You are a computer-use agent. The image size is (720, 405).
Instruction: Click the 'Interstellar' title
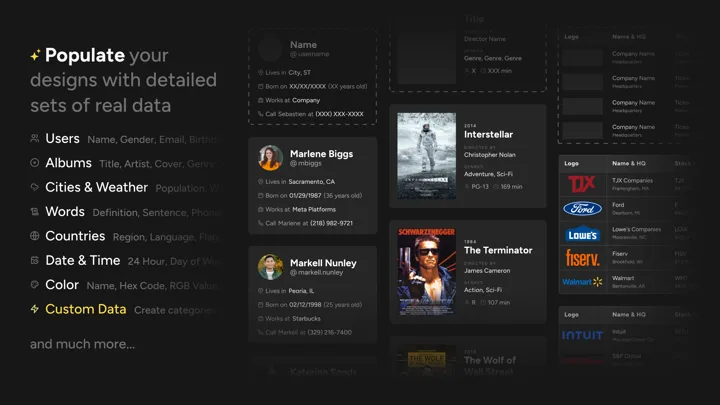click(x=489, y=135)
